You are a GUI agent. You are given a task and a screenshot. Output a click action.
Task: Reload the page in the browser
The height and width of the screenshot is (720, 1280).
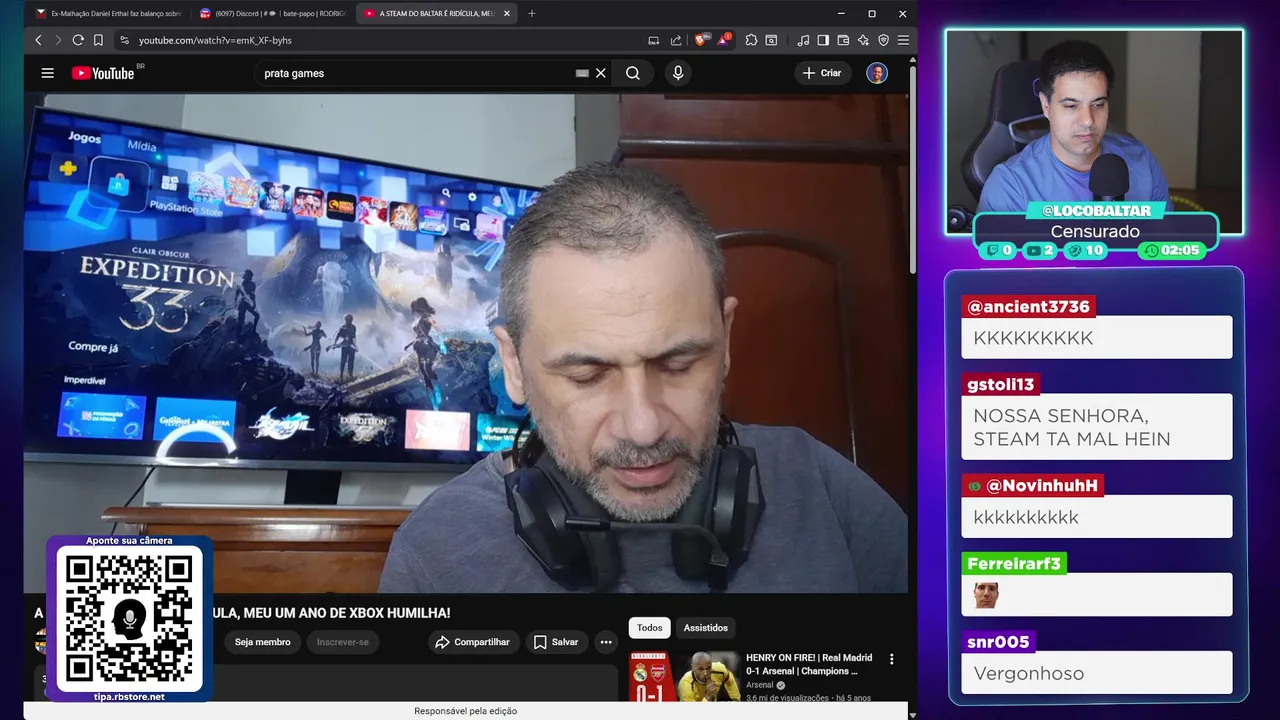78,40
